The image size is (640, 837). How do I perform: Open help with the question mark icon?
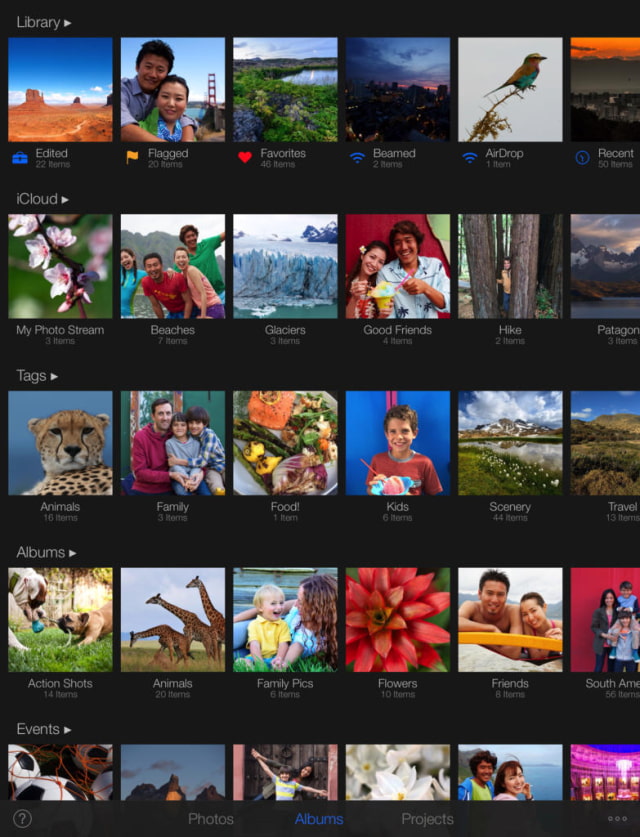(x=22, y=819)
